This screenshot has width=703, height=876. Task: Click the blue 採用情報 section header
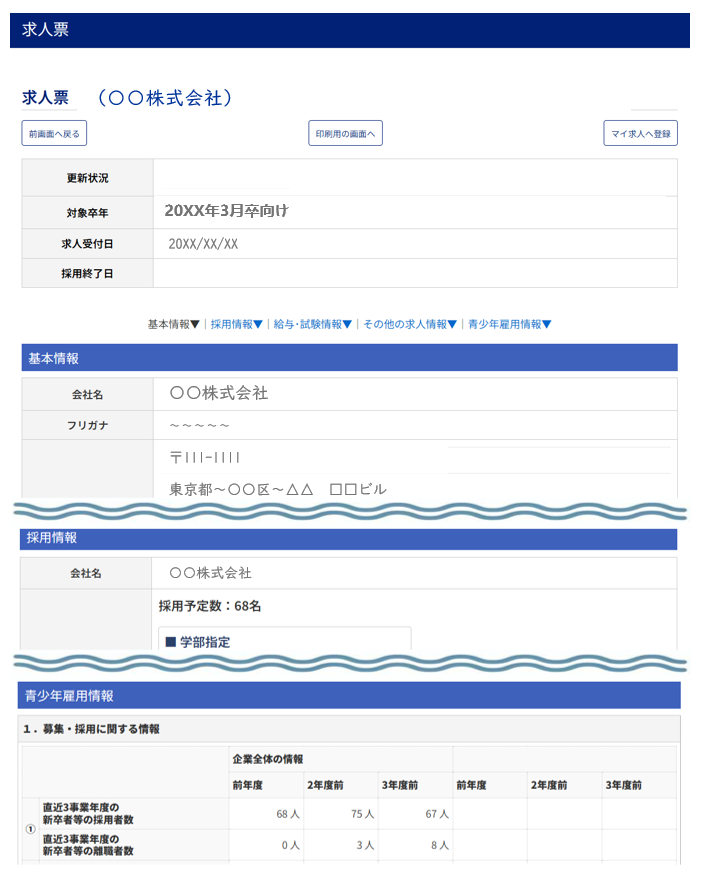(x=349, y=538)
